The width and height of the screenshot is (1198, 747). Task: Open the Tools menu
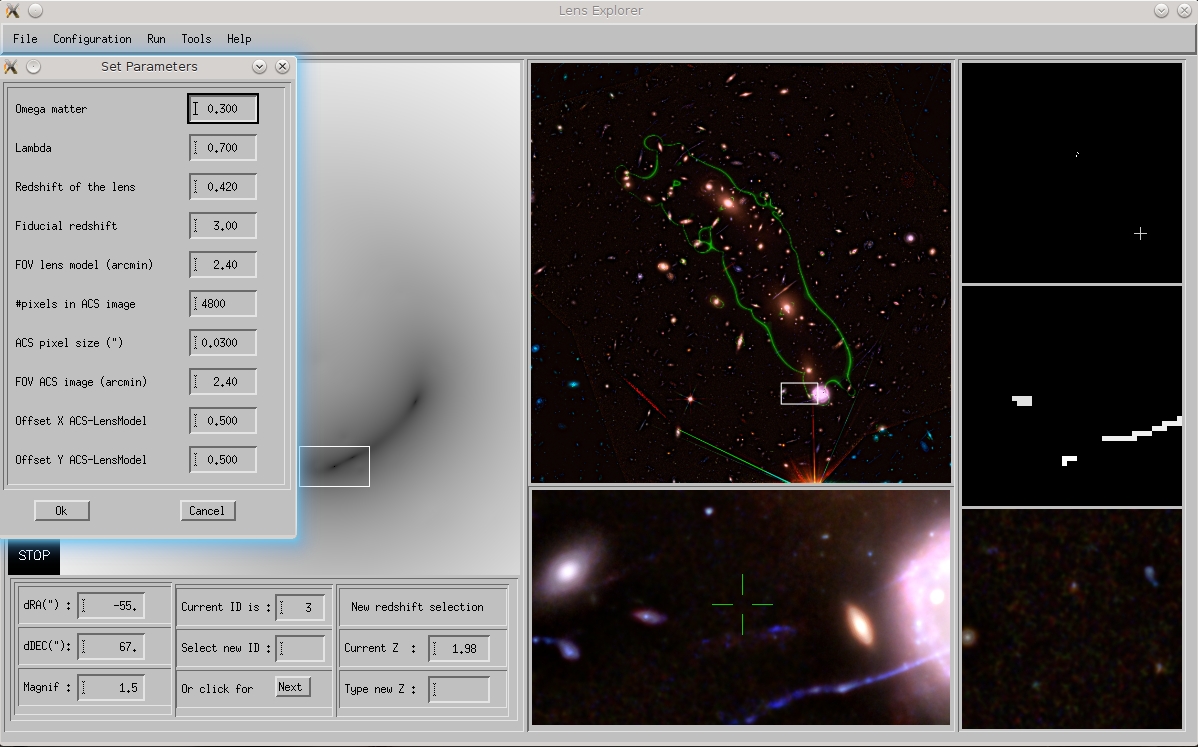[196, 39]
